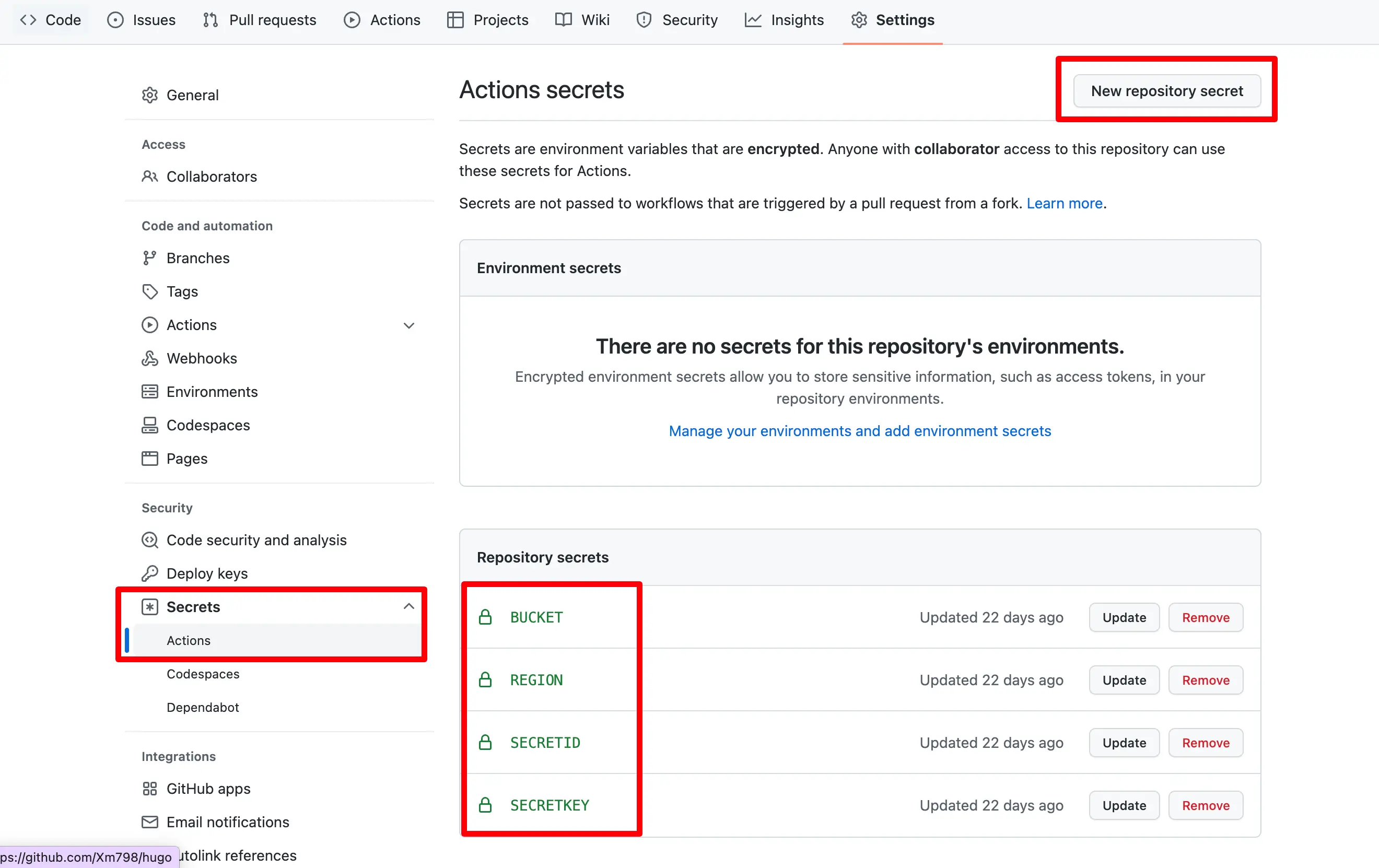Open the Dependabot secrets sub-item
This screenshot has height=868, width=1379.
pyautogui.click(x=203, y=707)
